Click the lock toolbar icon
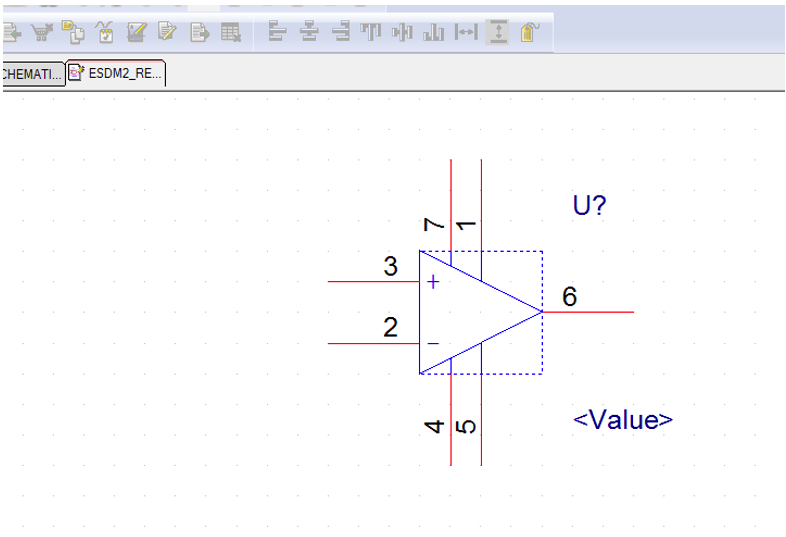This screenshot has height=537, width=786. click(530, 33)
